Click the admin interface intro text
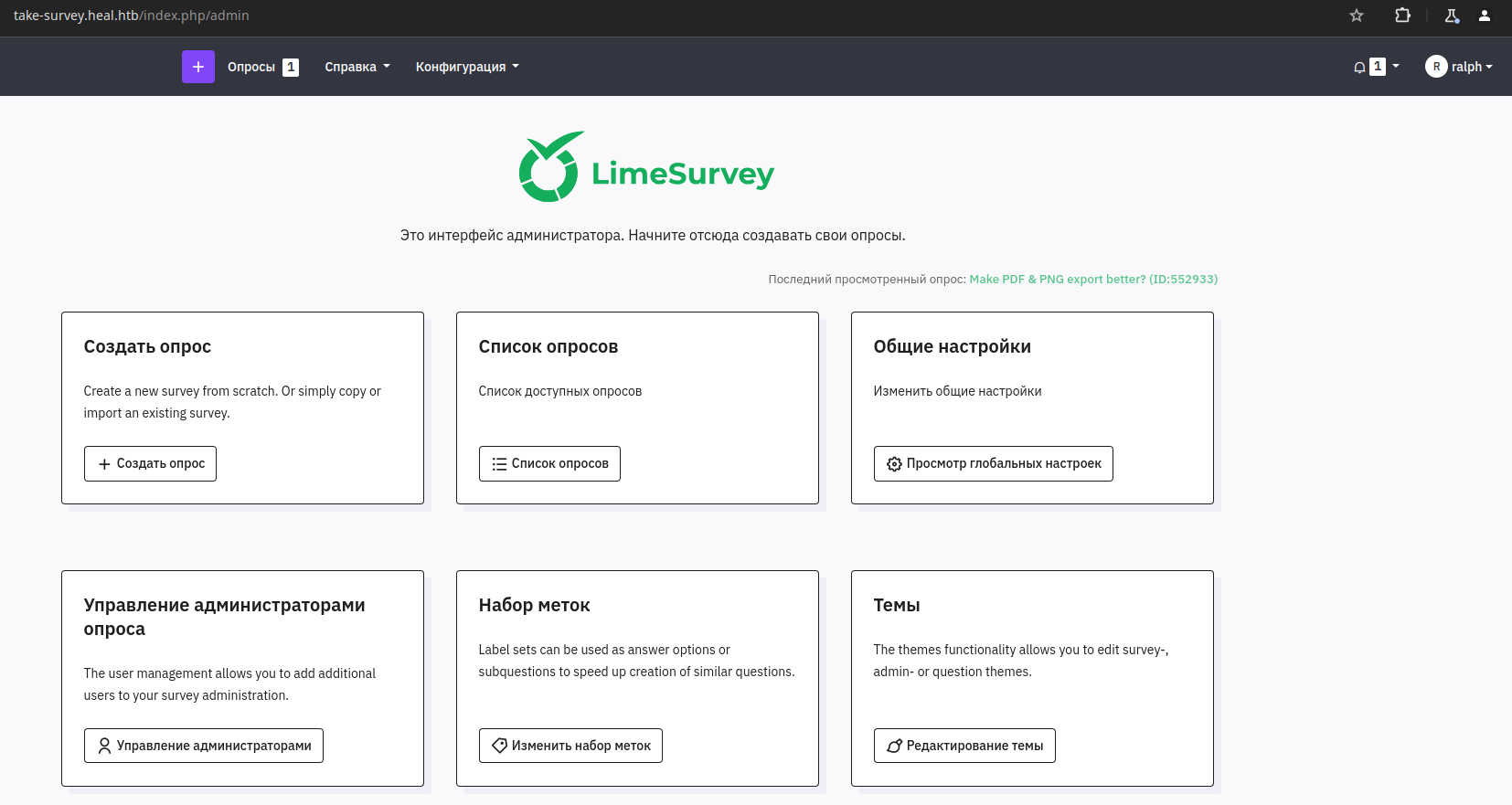This screenshot has height=805, width=1512. click(653, 235)
